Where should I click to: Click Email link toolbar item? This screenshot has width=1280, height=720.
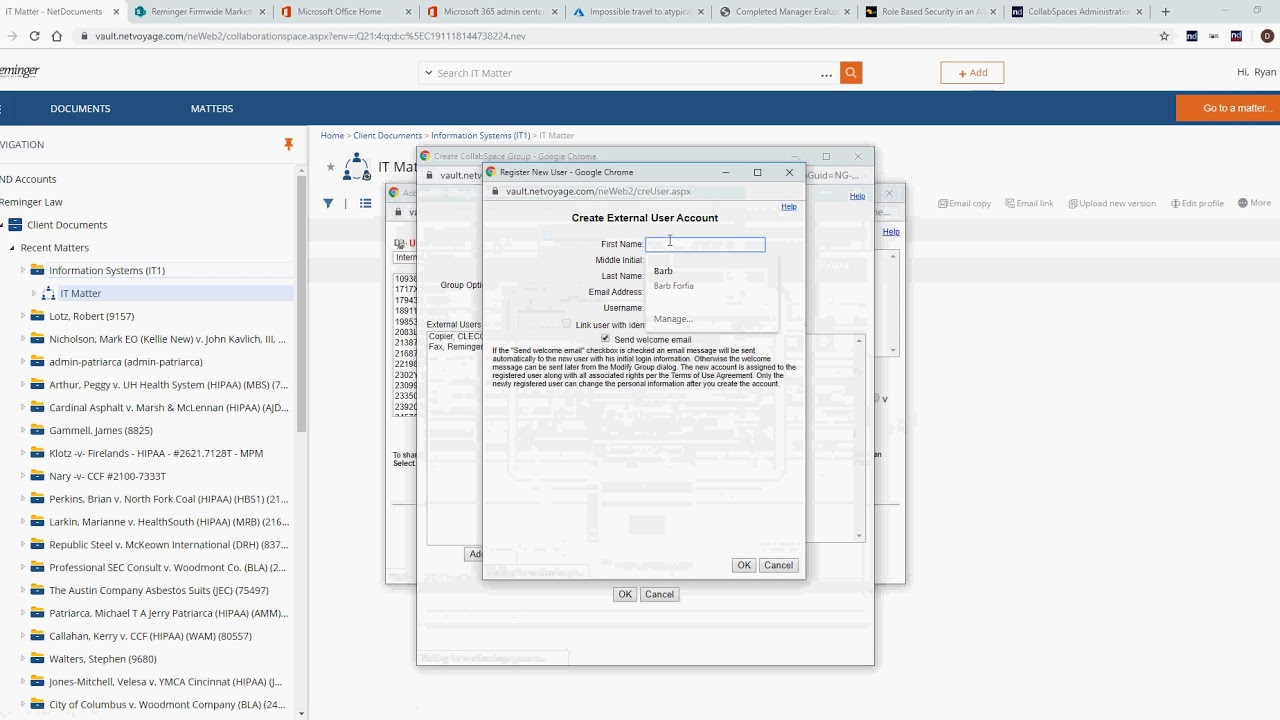(1029, 203)
